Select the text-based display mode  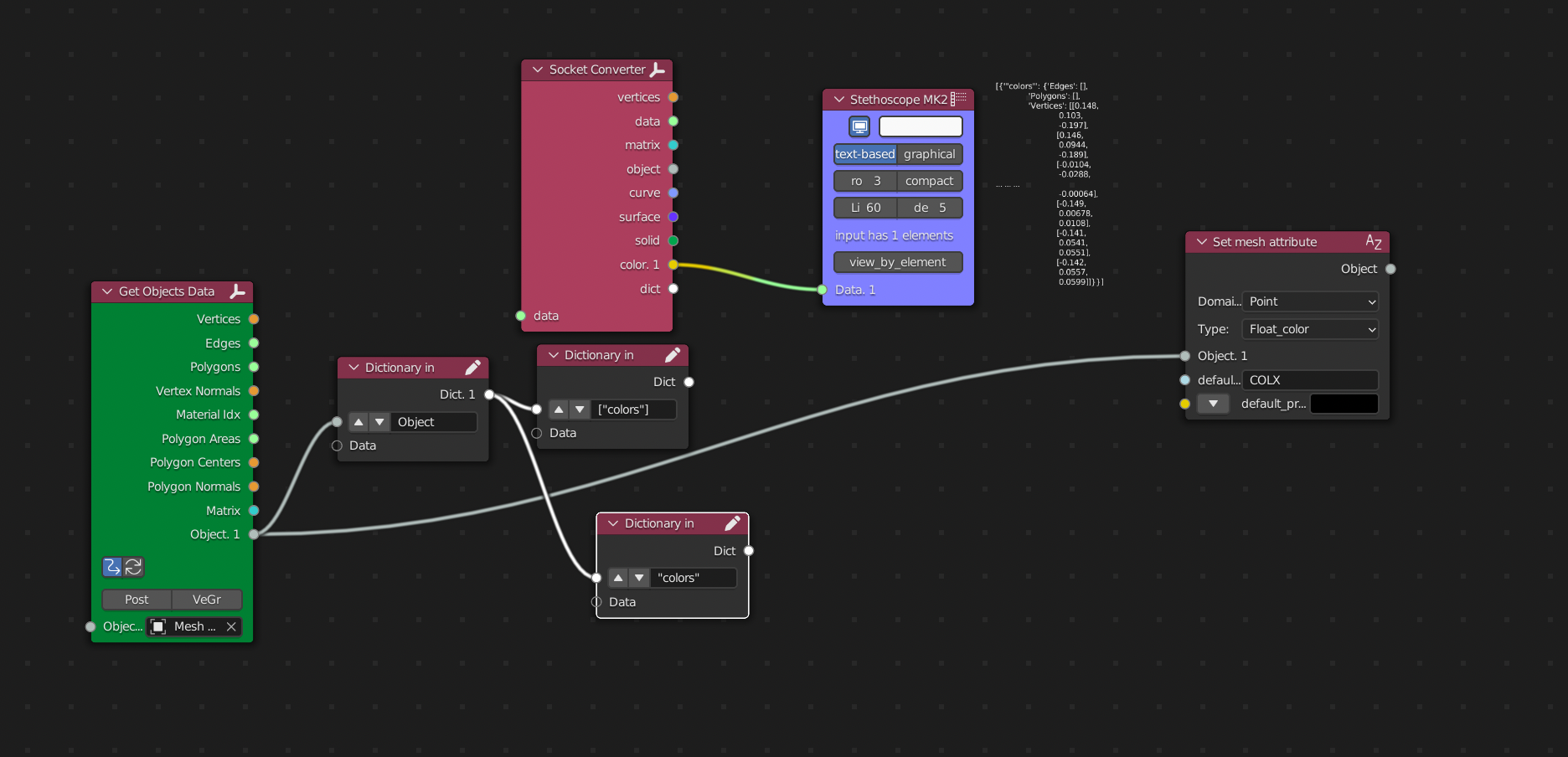[x=865, y=154]
